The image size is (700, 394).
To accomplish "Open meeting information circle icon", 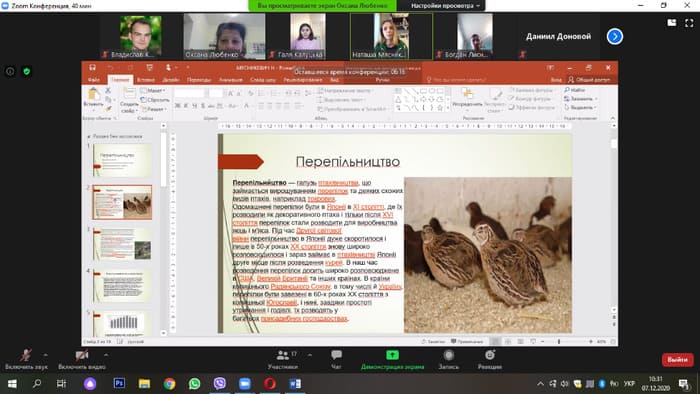I will (10, 71).
